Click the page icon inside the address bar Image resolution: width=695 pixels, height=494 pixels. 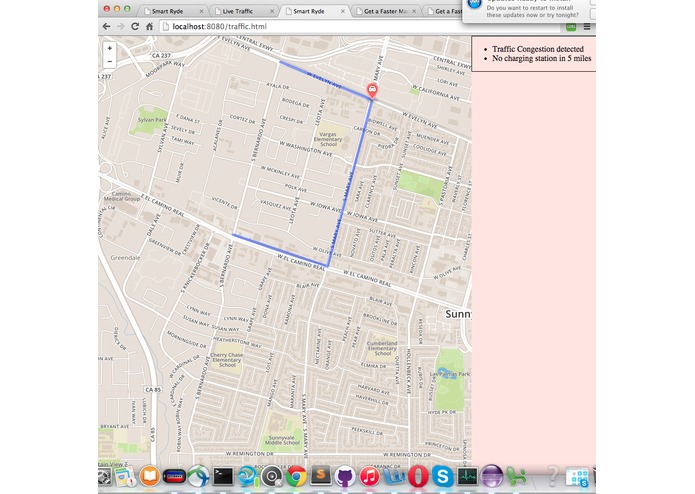pos(166,27)
